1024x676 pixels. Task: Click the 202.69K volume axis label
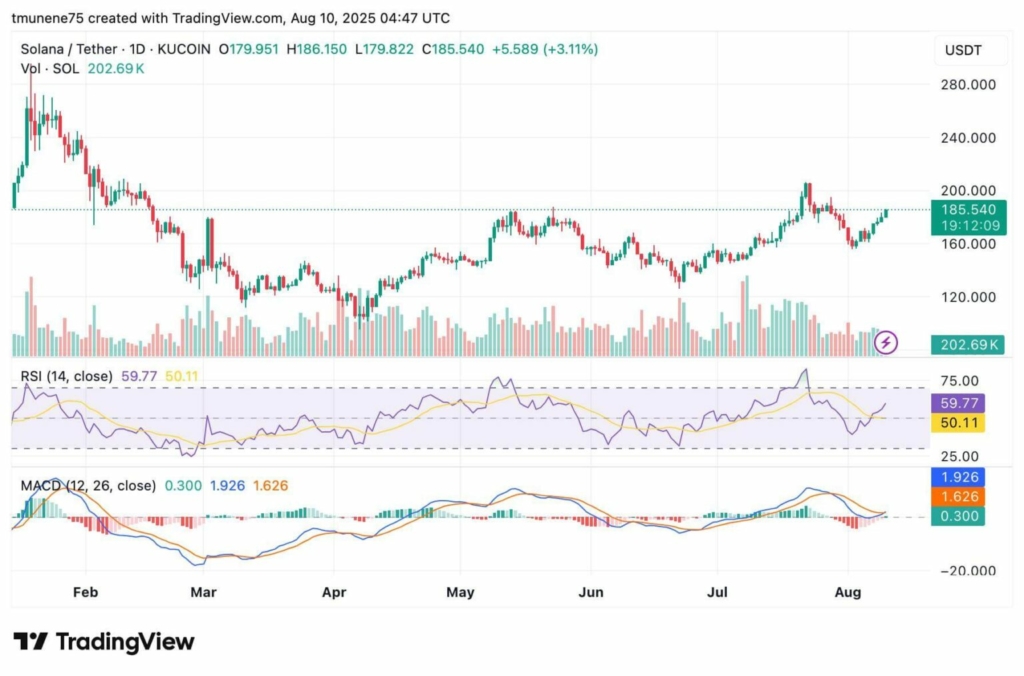[x=968, y=344]
